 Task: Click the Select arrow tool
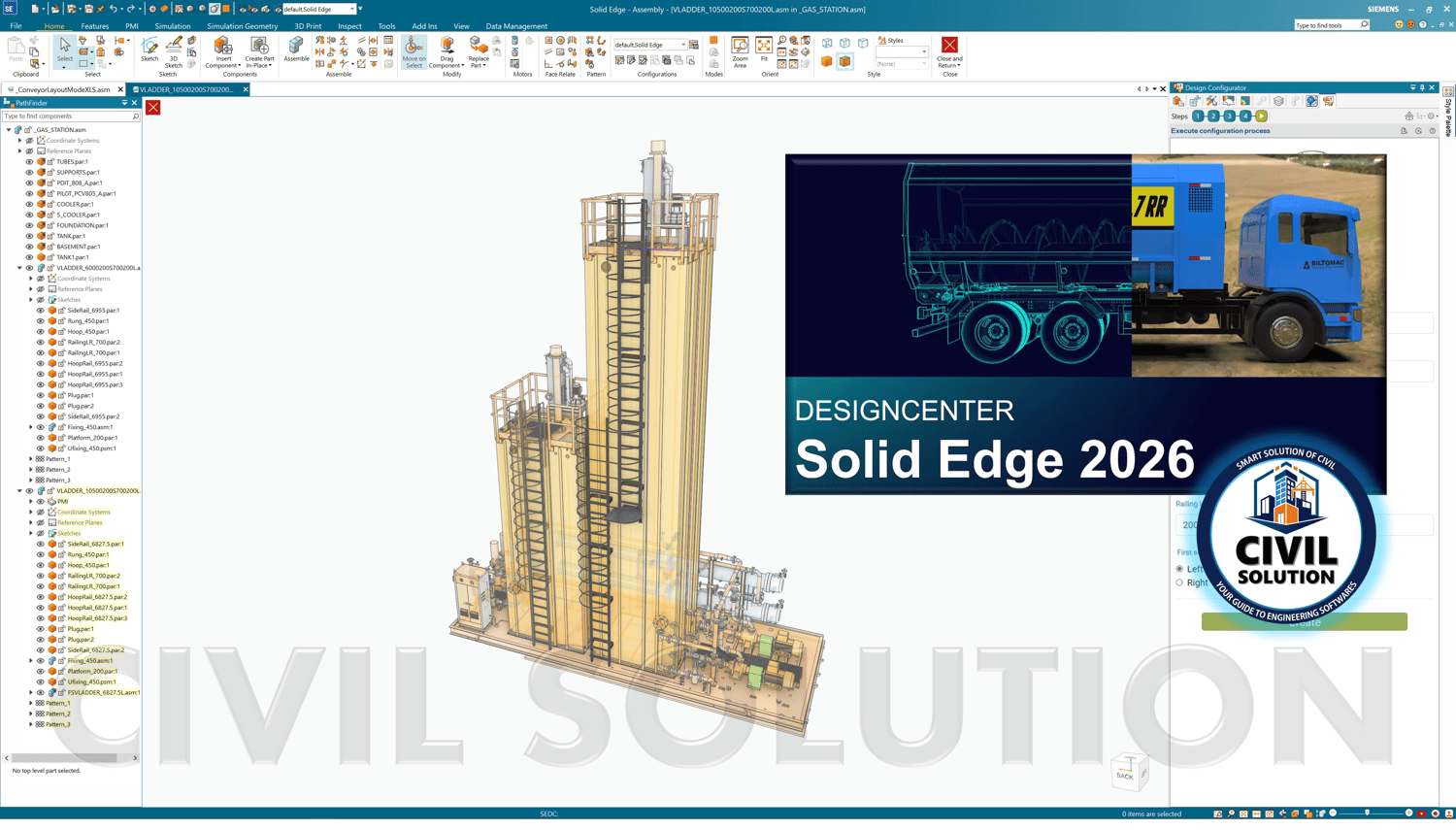[x=64, y=50]
